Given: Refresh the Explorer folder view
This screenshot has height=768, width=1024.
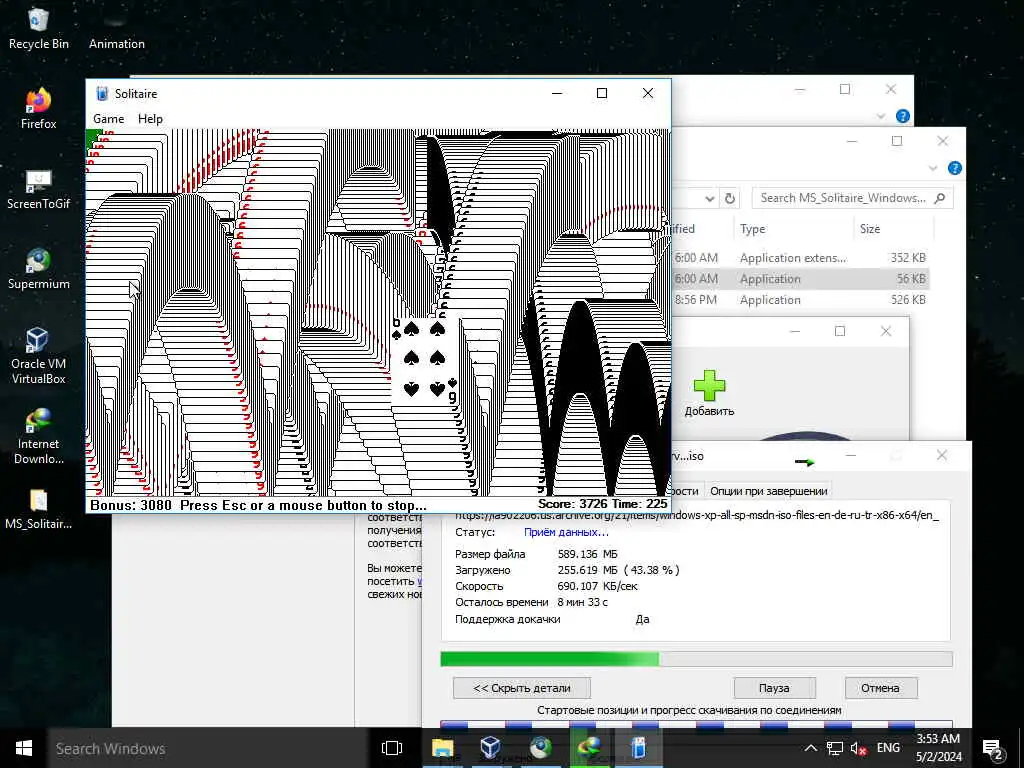Looking at the screenshot, I should 730,198.
